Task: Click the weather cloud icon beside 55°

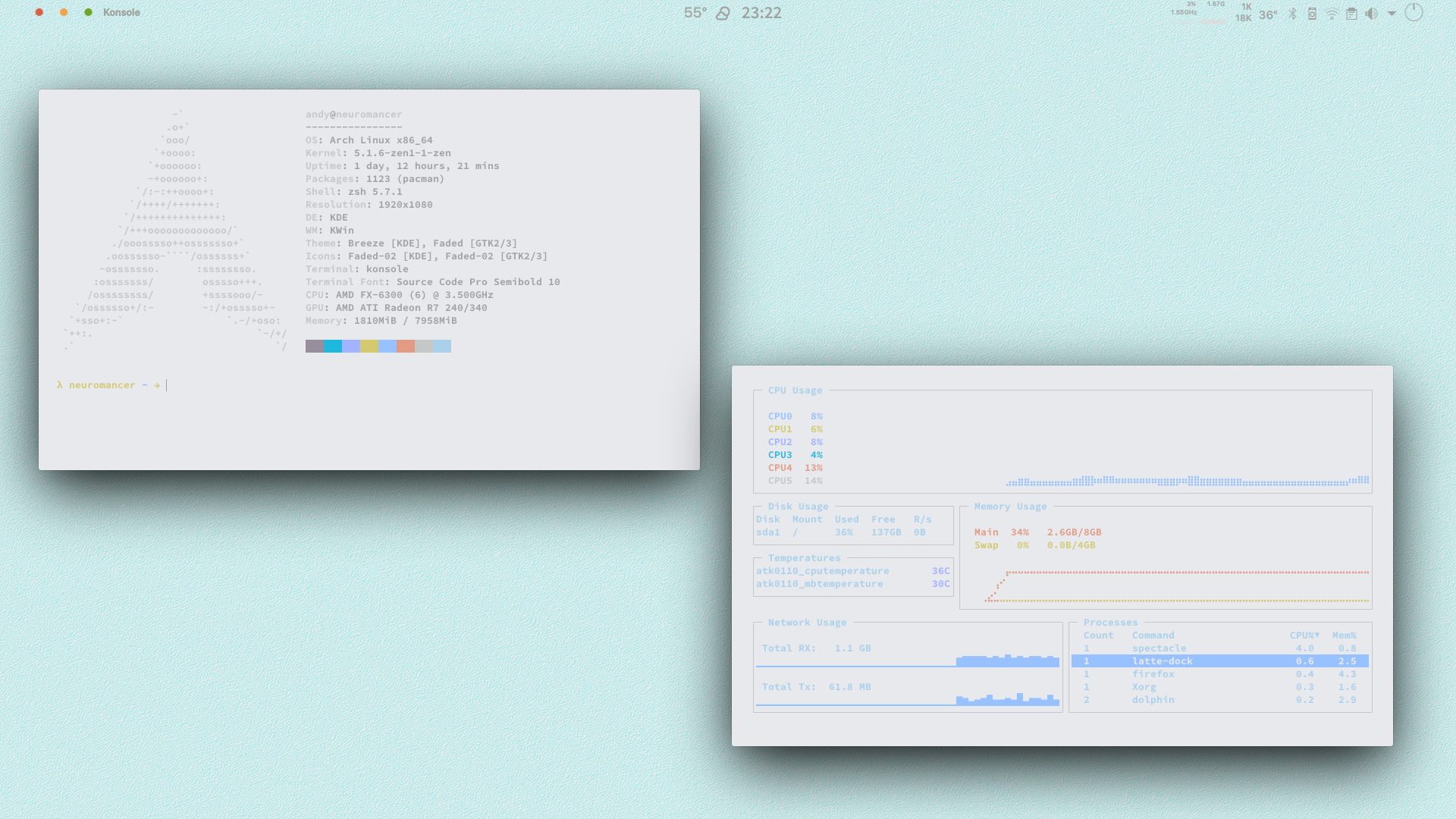Action: 723,13
